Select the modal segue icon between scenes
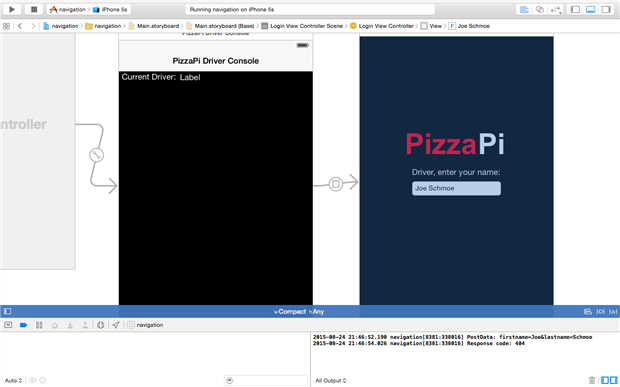 (336, 184)
